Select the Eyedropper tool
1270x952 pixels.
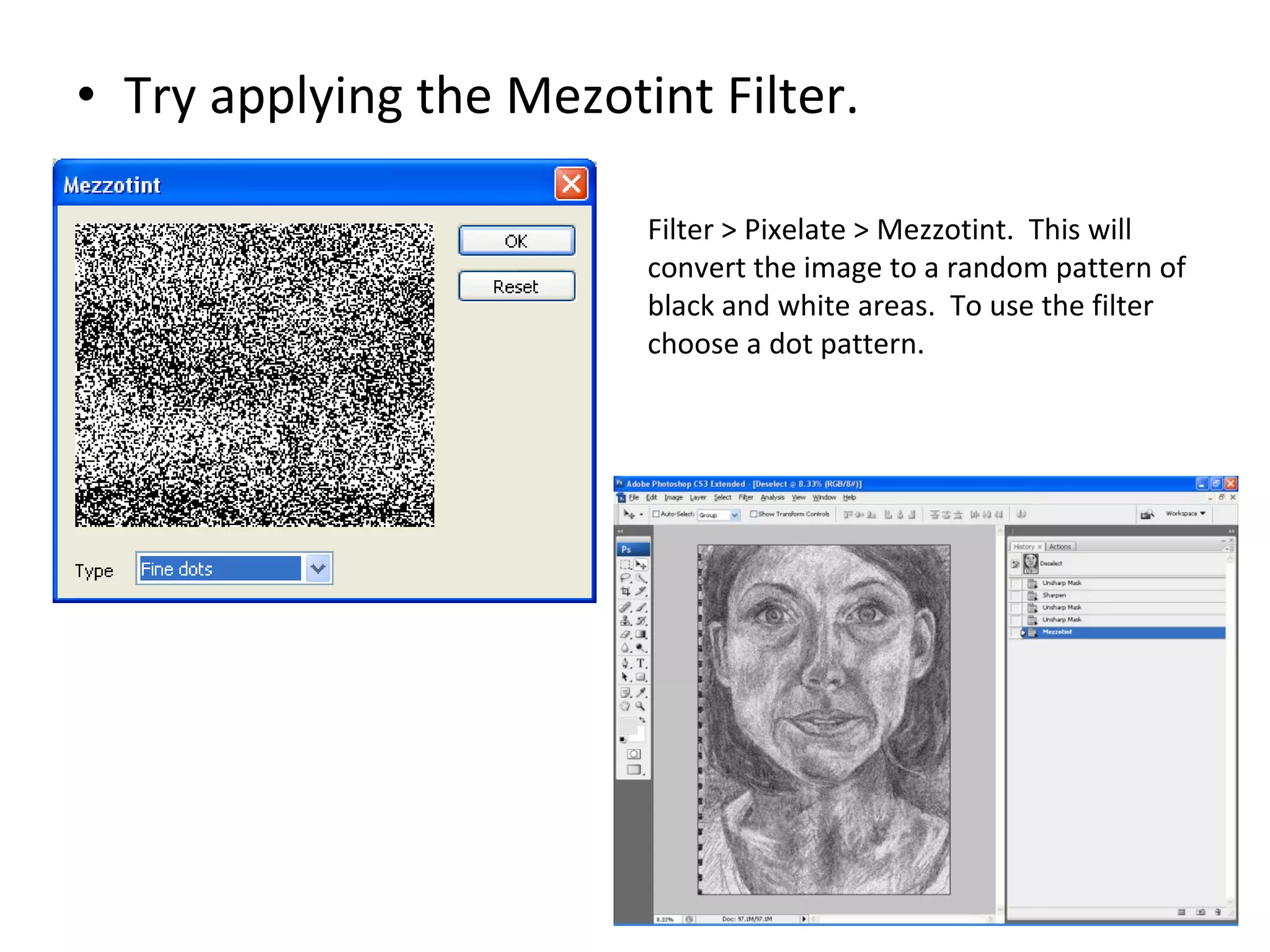641,693
